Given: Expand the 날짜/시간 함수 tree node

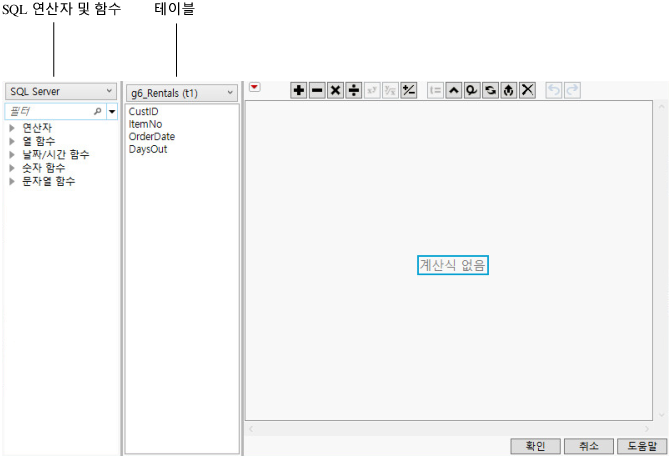Looking at the screenshot, I should click(12, 154).
